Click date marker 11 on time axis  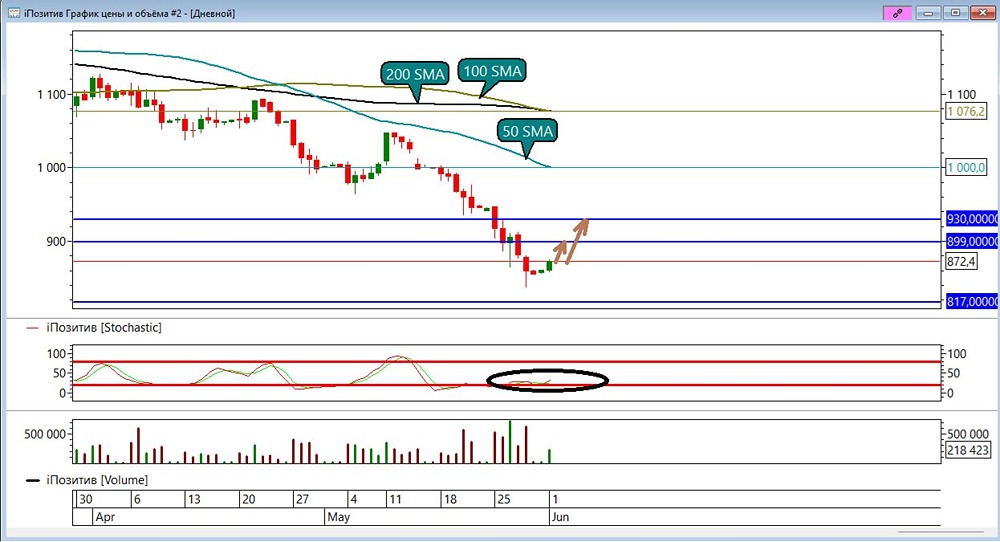(395, 499)
